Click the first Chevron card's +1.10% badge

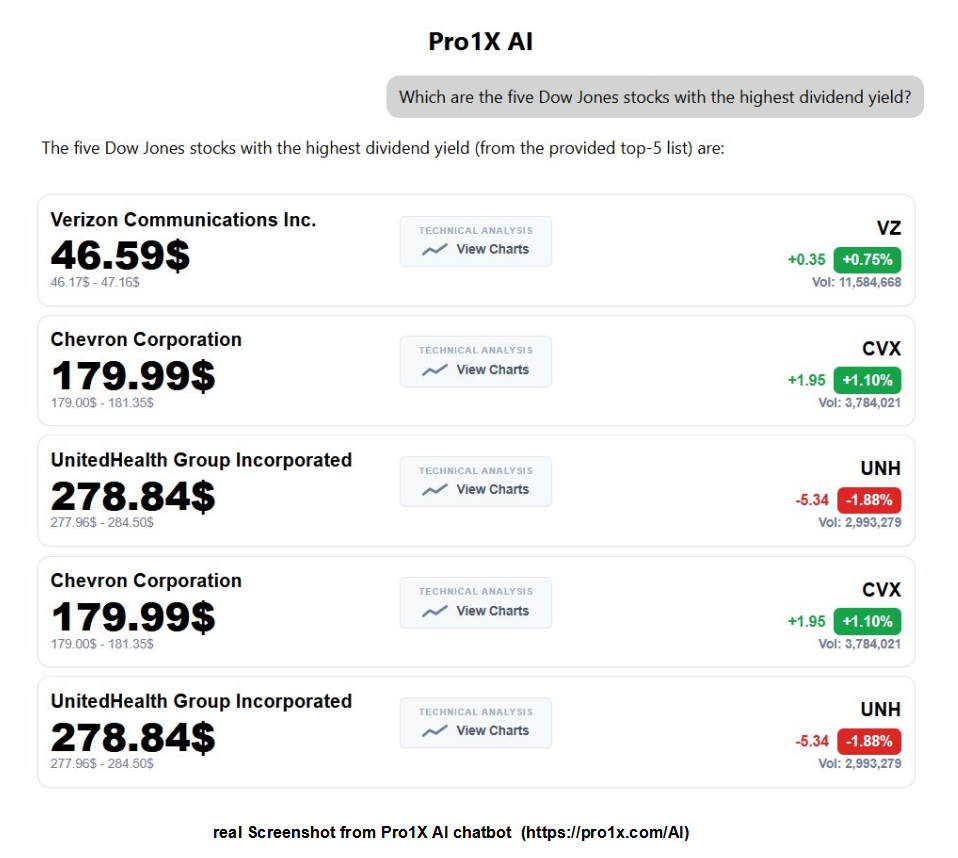(867, 380)
